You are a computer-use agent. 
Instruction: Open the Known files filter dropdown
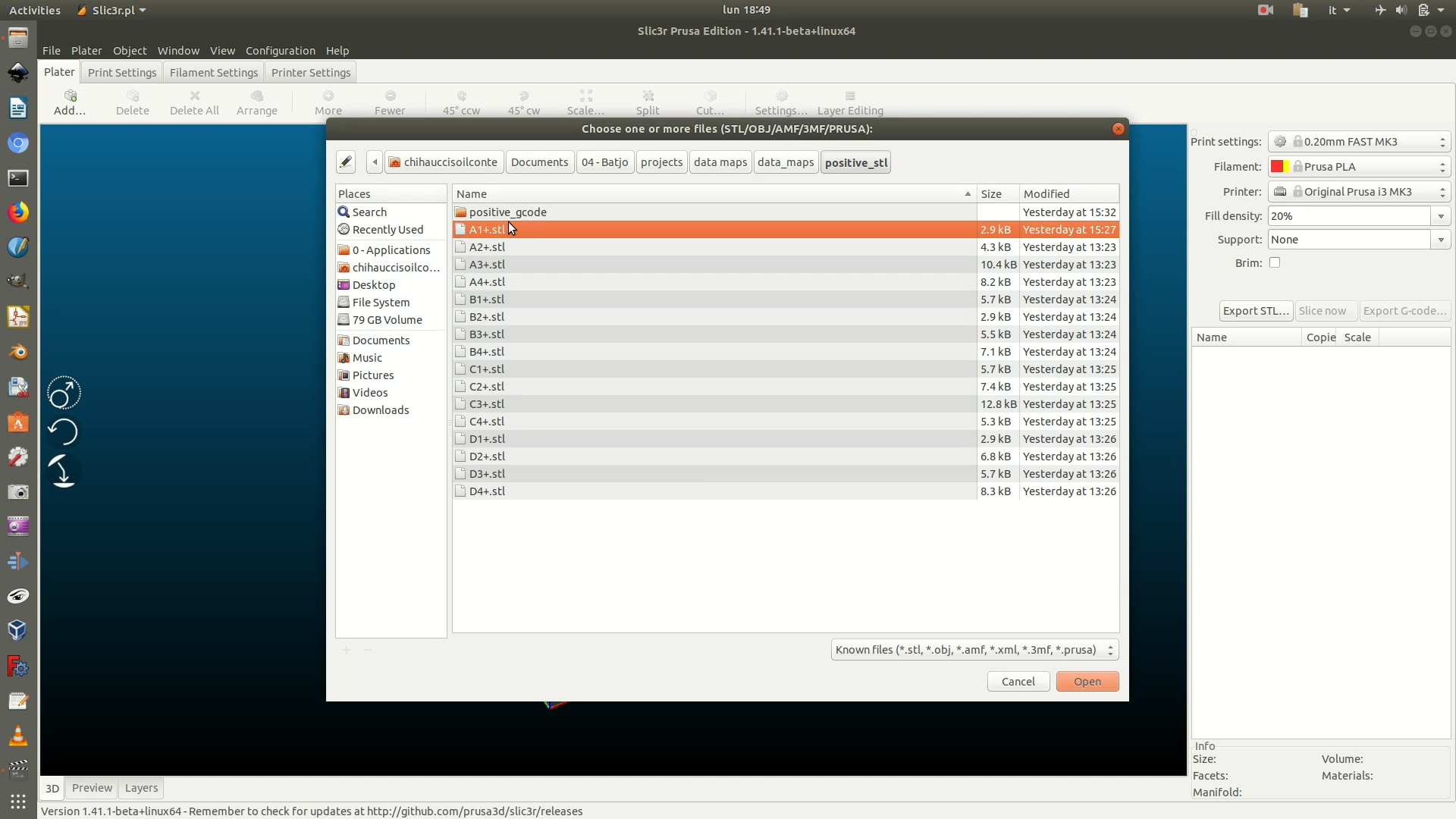pyautogui.click(x=974, y=650)
